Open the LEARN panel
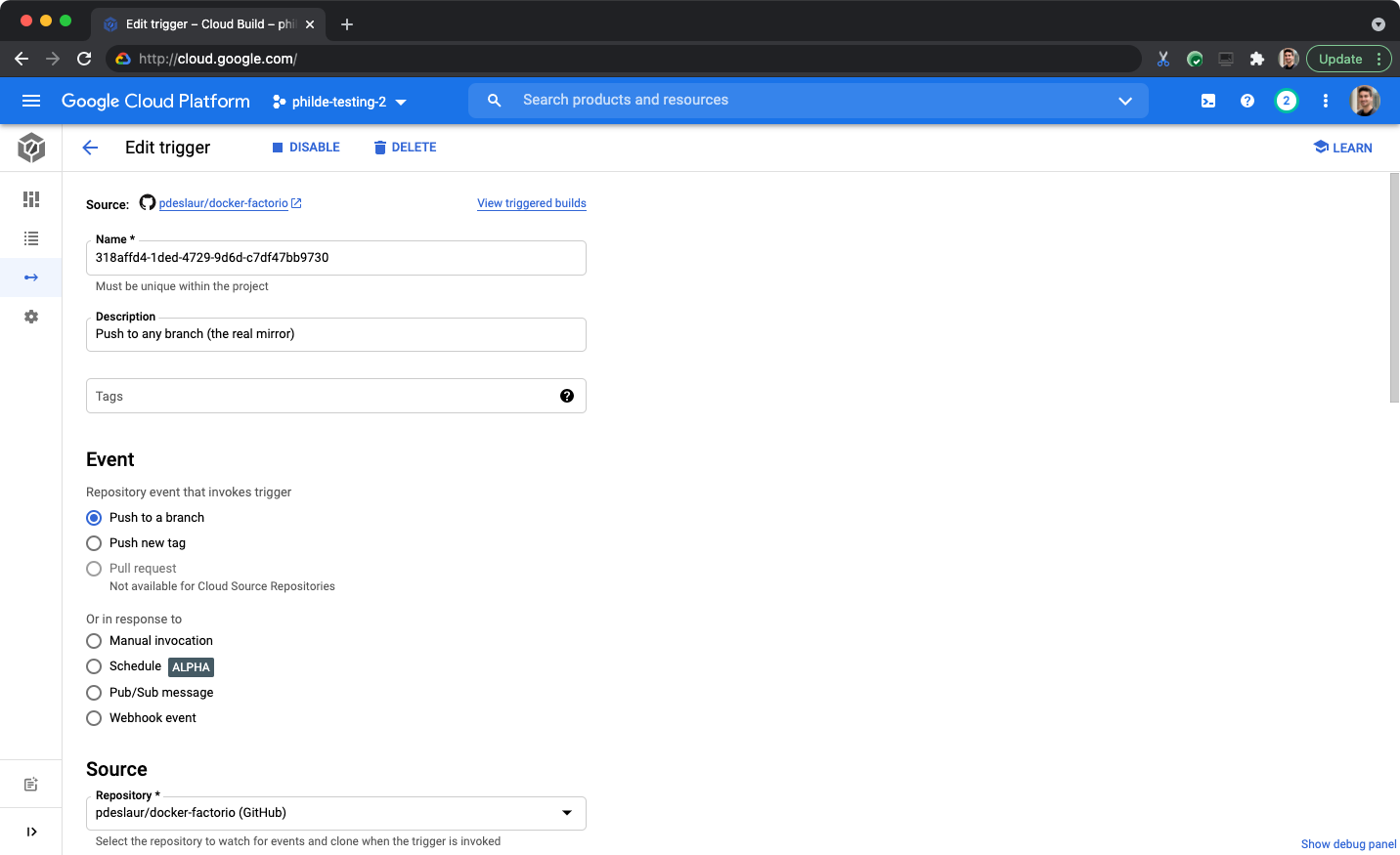The image size is (1400, 855). click(1343, 148)
